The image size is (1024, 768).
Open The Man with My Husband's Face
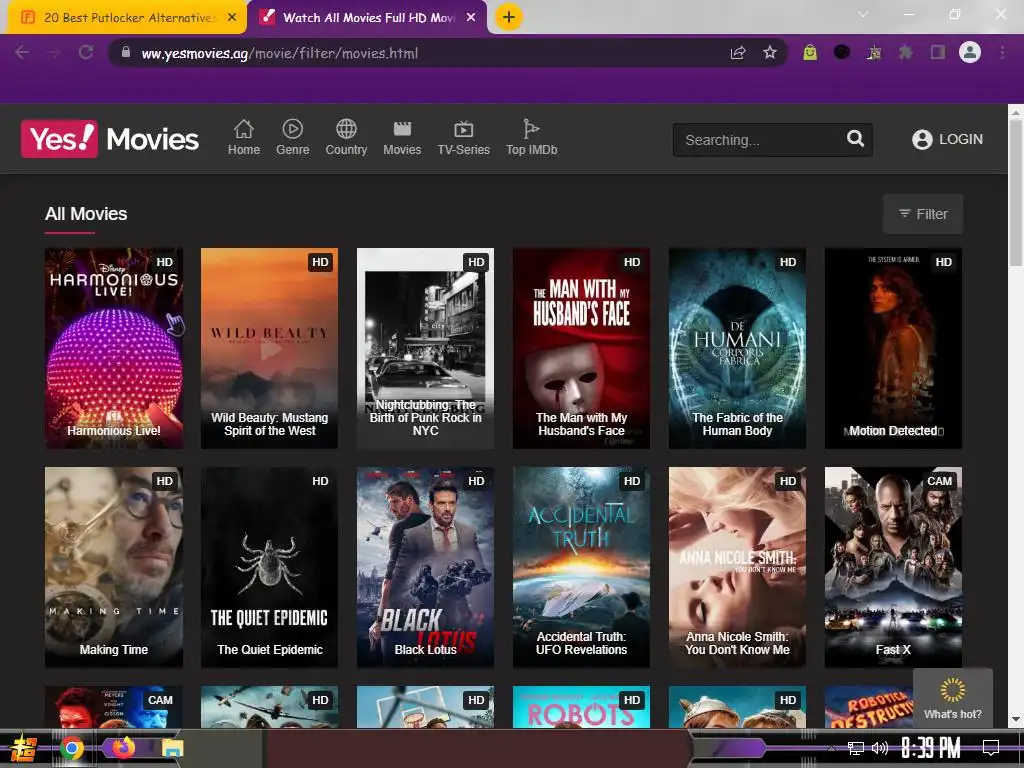[x=581, y=347]
